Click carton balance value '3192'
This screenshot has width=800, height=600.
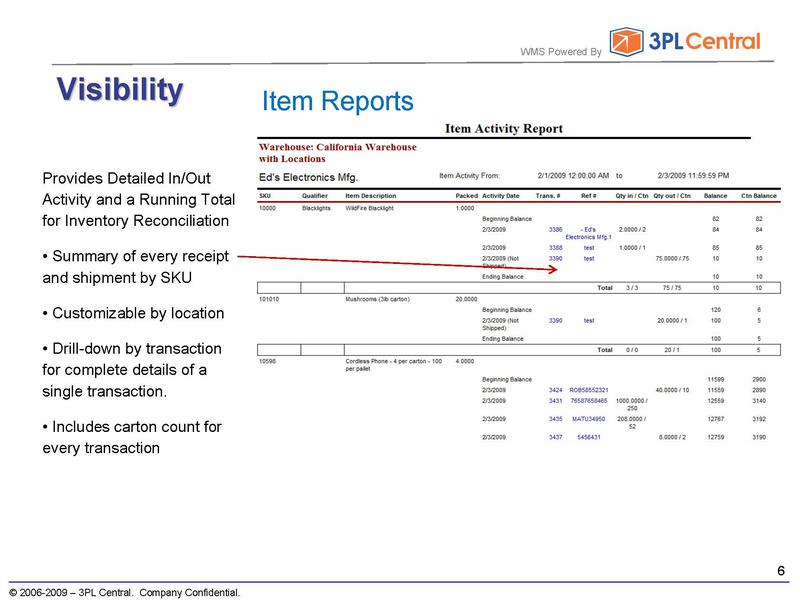click(759, 419)
